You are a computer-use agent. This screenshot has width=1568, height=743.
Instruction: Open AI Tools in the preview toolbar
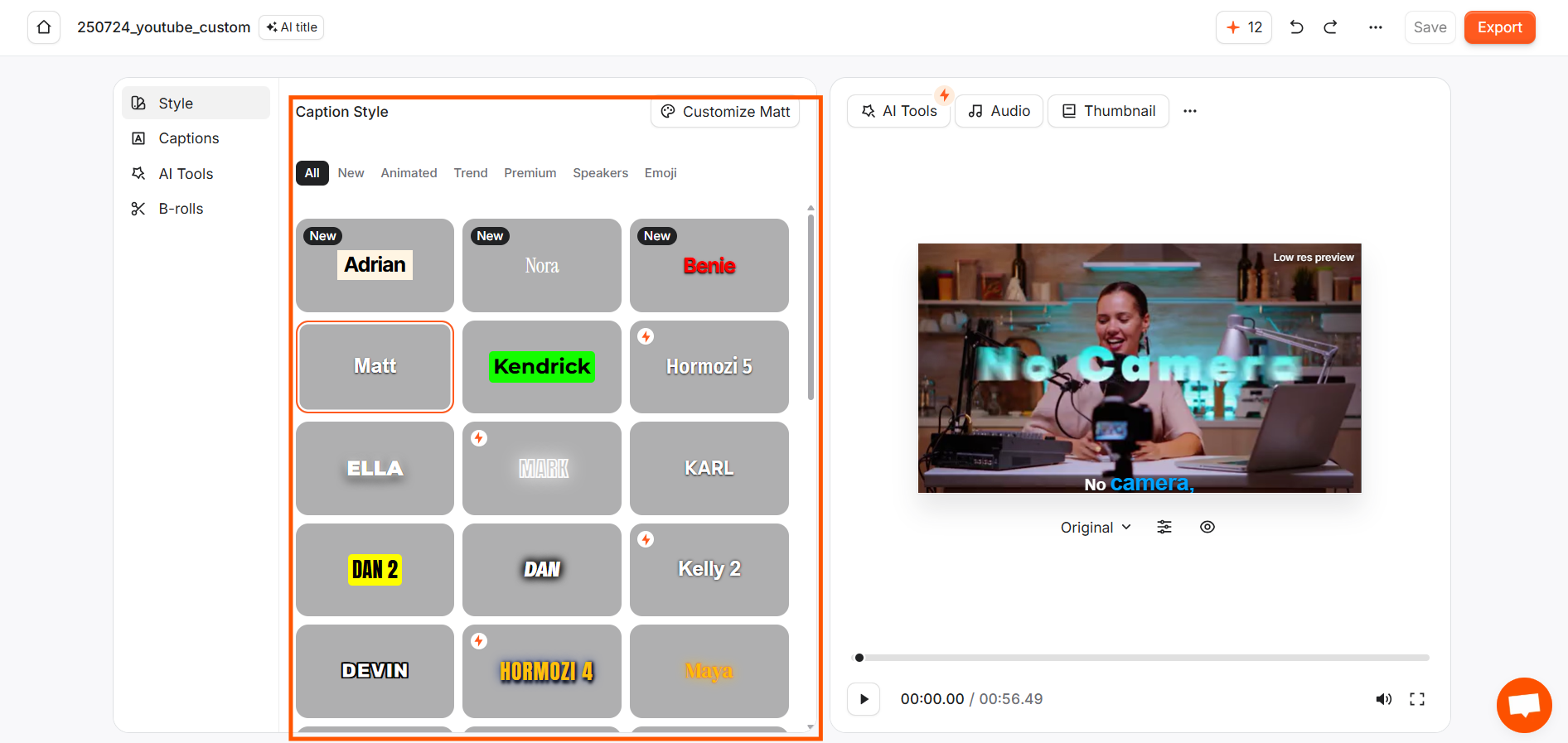click(x=899, y=111)
